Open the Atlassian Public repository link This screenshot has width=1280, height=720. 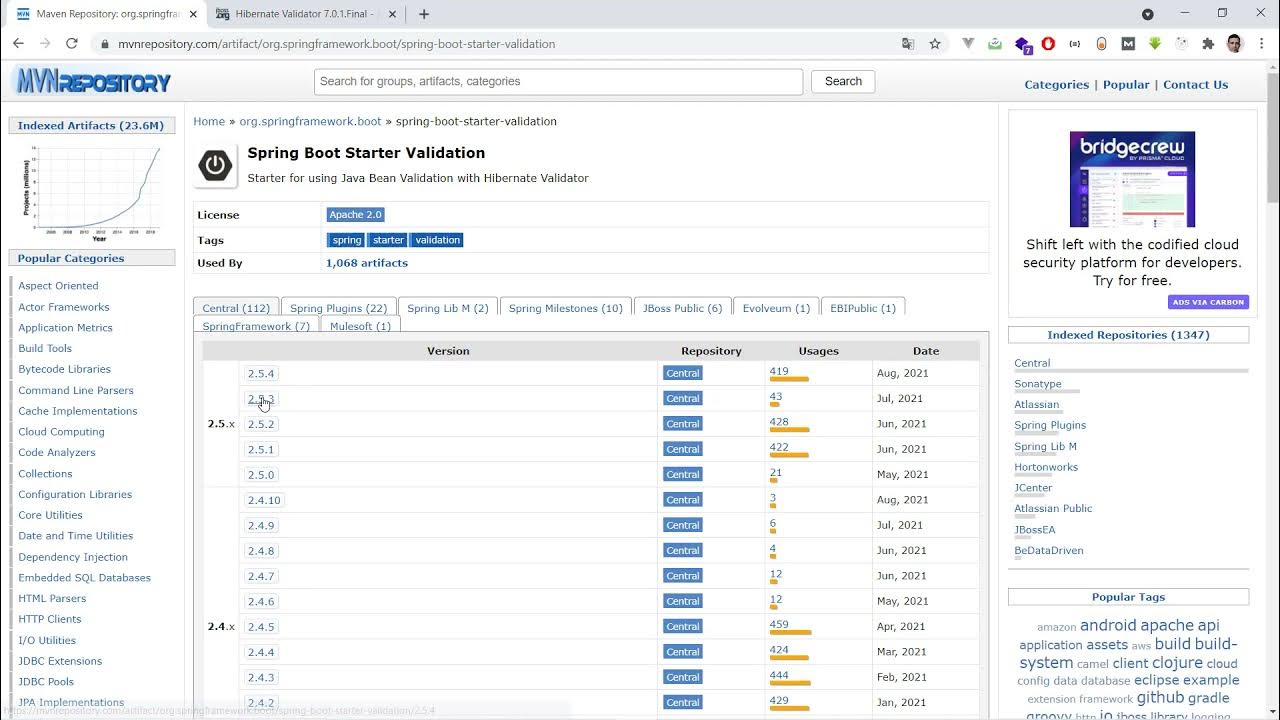coord(1053,509)
